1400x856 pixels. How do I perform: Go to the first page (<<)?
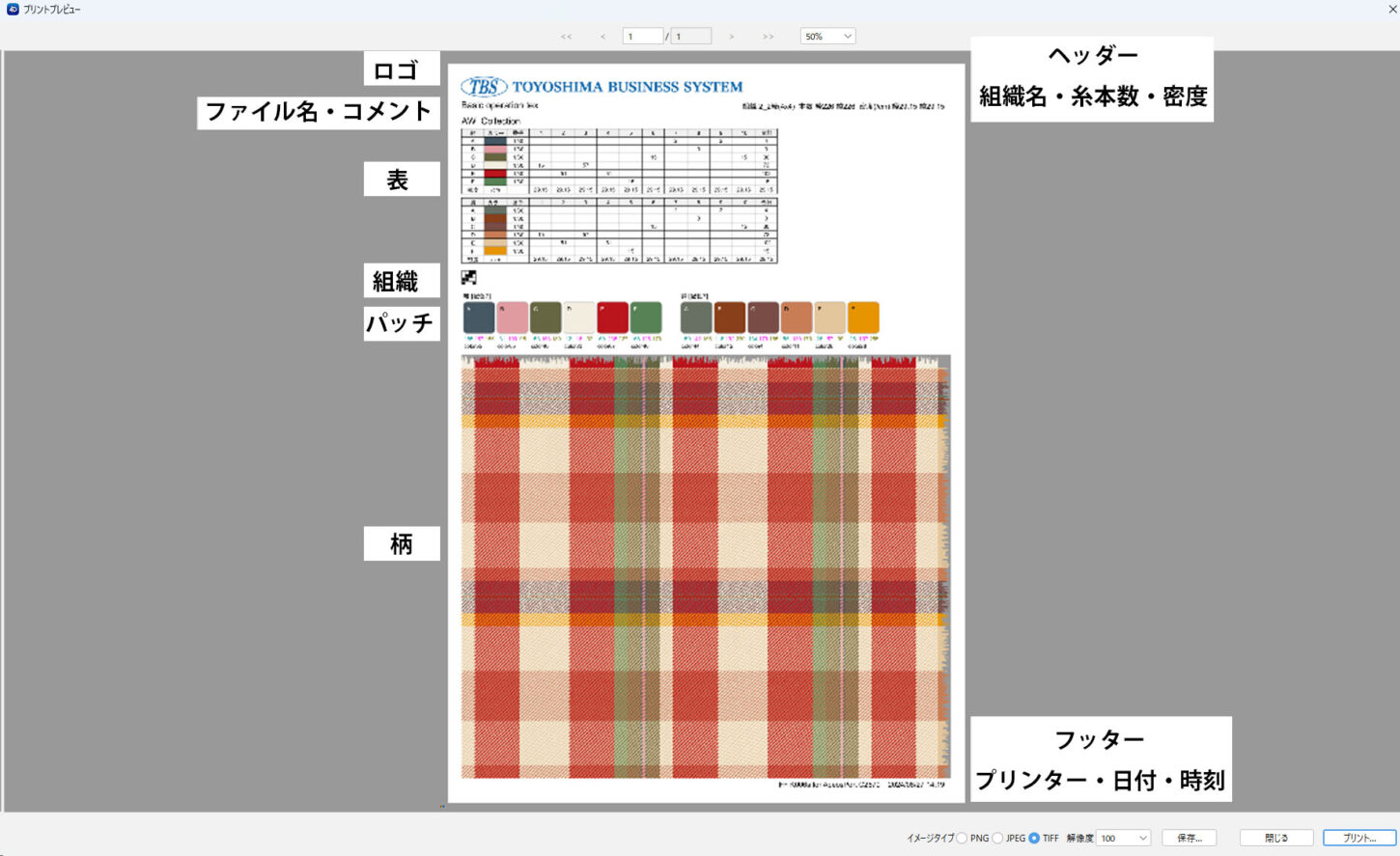click(567, 37)
